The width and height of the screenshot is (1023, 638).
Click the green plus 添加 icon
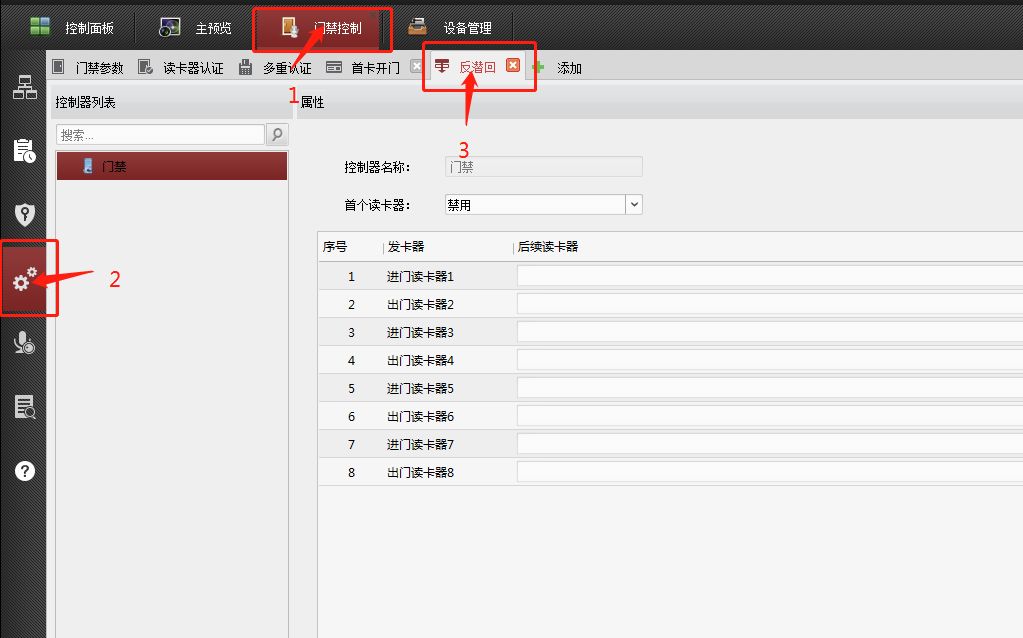coord(538,68)
